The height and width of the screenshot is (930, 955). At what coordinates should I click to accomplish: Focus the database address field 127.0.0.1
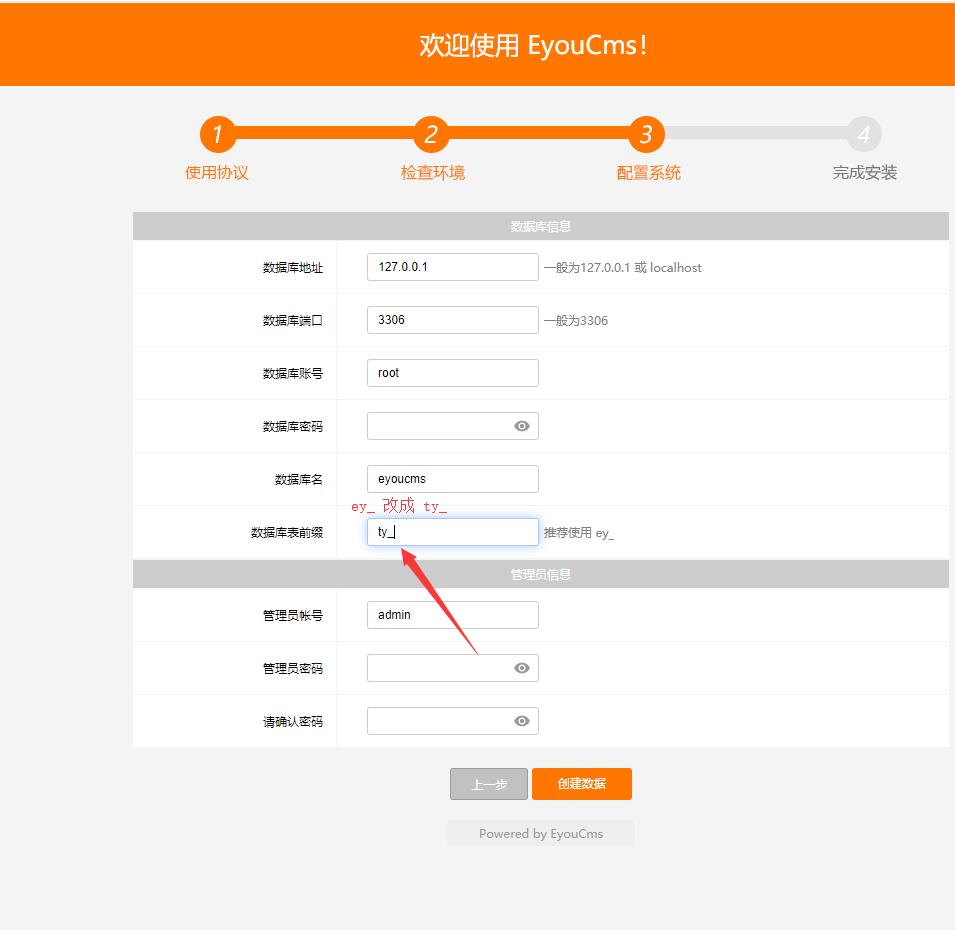[x=453, y=267]
